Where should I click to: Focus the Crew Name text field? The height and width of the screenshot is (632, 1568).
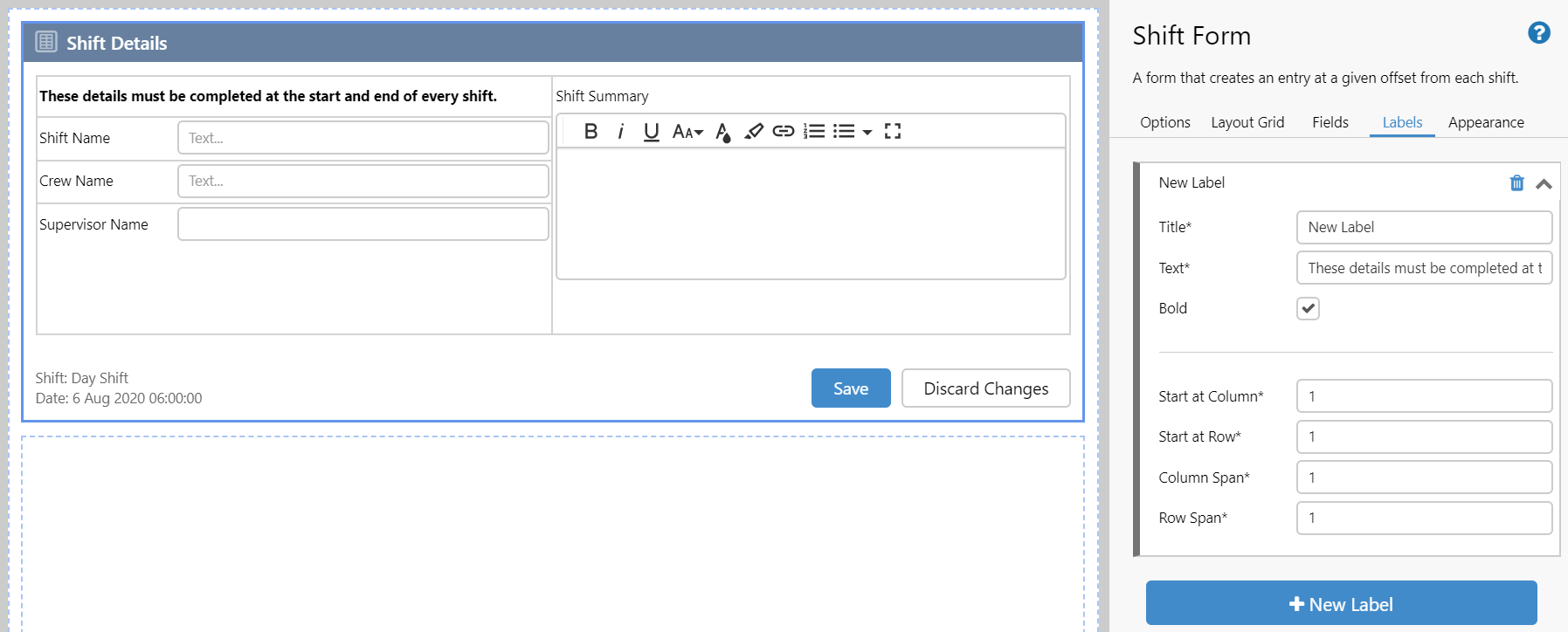363,181
